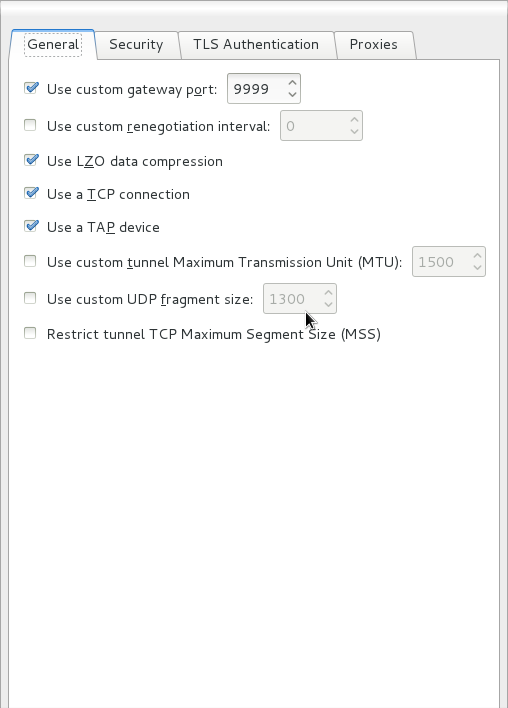Click the gateway port number field

tap(257, 89)
